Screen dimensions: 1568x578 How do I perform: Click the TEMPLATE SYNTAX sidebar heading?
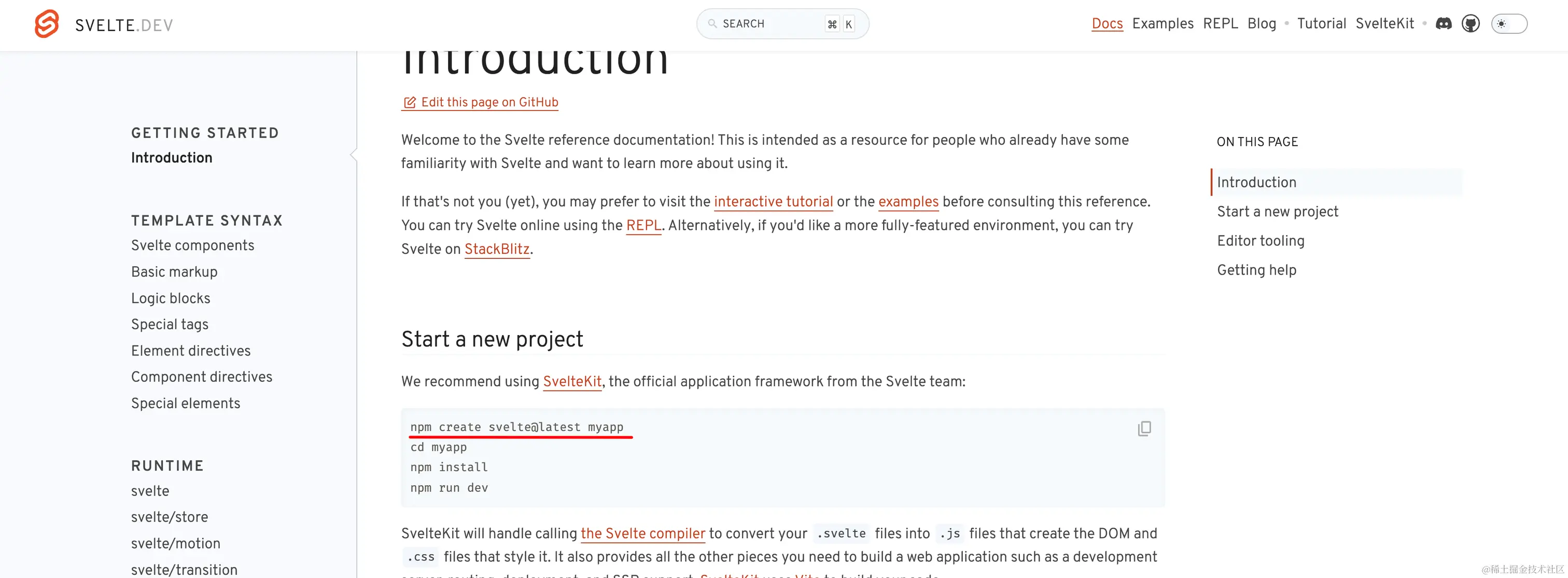point(207,221)
